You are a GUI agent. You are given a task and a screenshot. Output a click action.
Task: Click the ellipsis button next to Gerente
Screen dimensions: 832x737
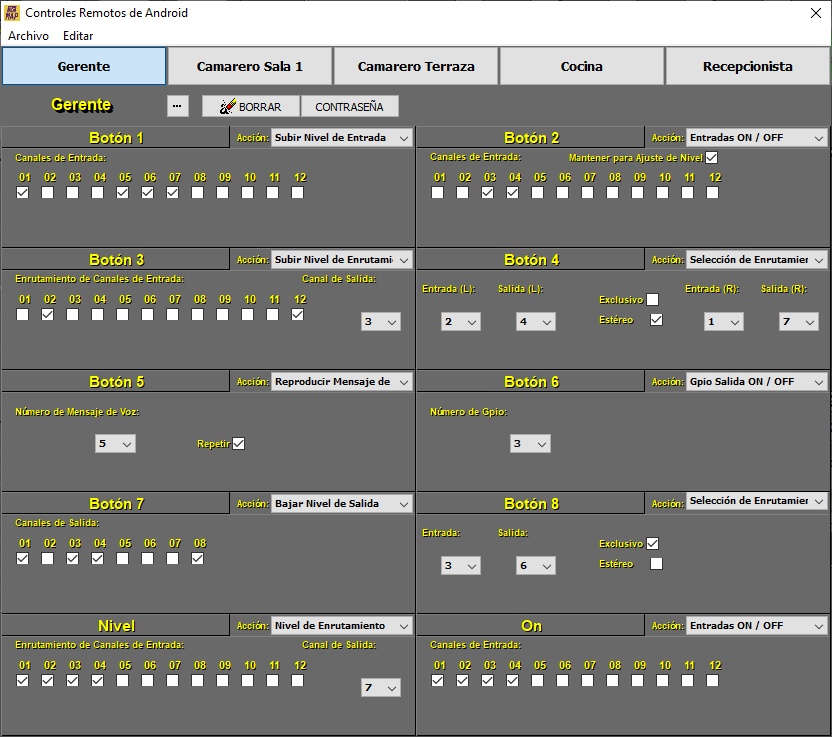point(177,106)
